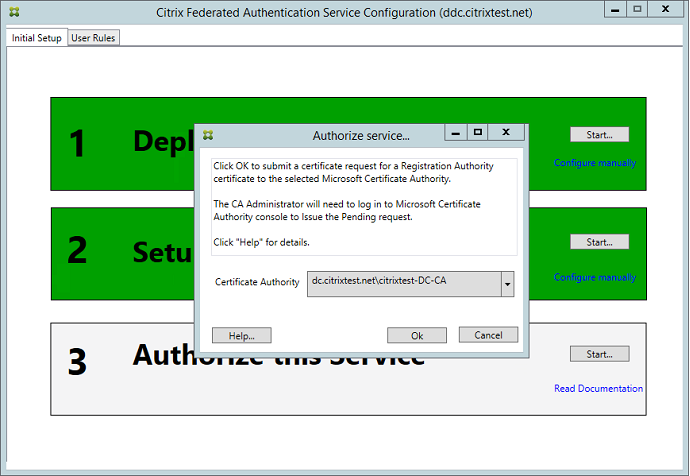
Task: Minimize the main Citrix FAS window
Action: (615, 9)
